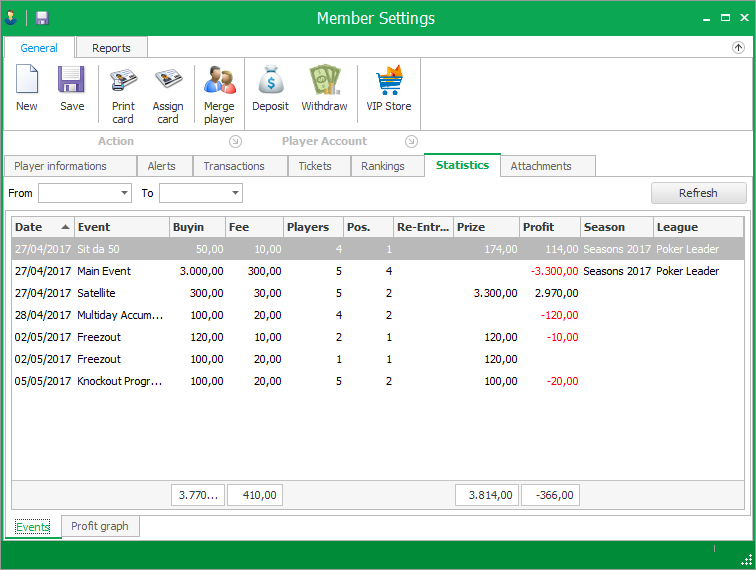Viewport: 756px width, 570px height.
Task: Click the Seasons 2017 cell of Main Event
Action: point(617,271)
